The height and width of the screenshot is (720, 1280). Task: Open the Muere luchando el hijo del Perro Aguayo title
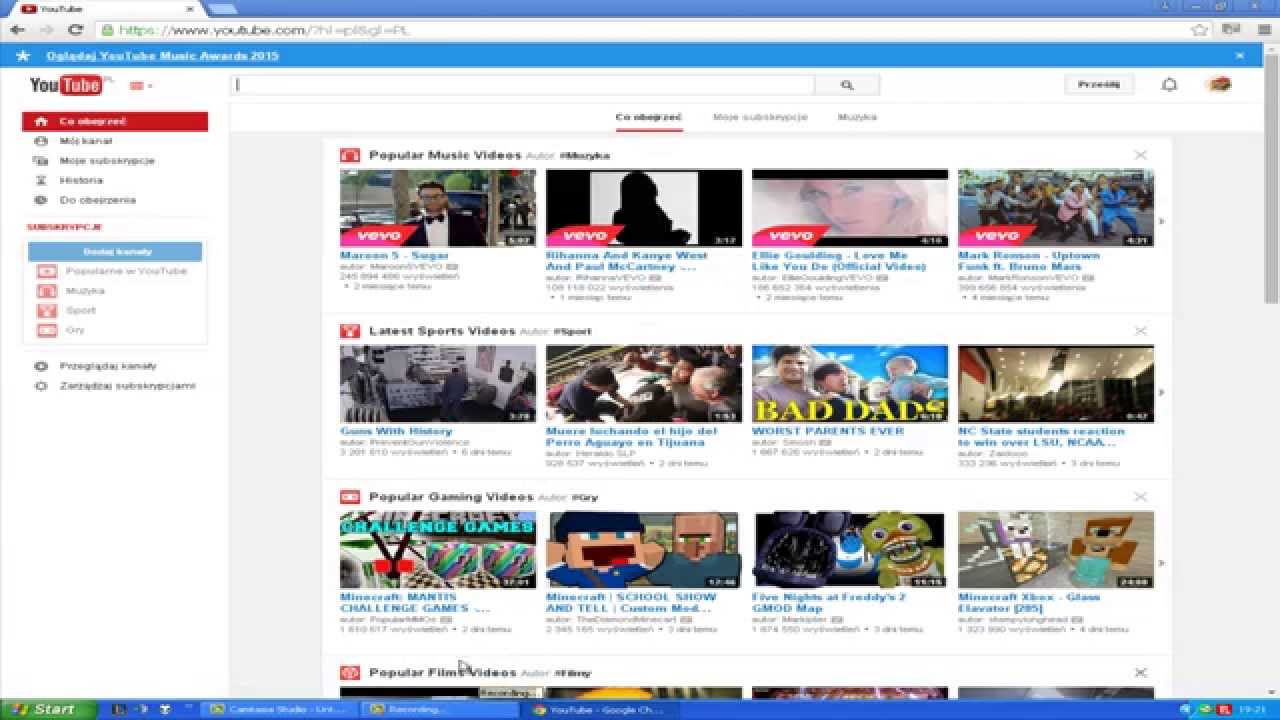(631, 437)
